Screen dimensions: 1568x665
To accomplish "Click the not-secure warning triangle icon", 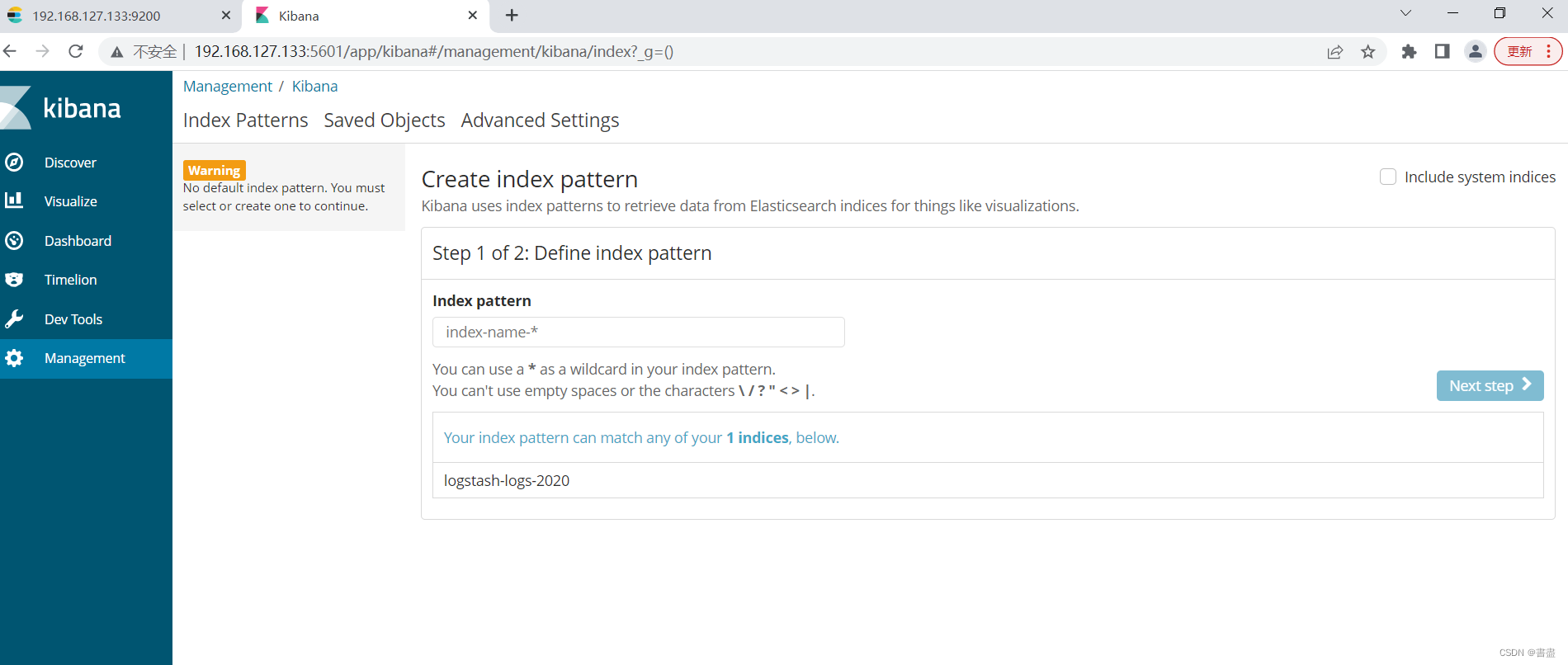I will [x=117, y=52].
